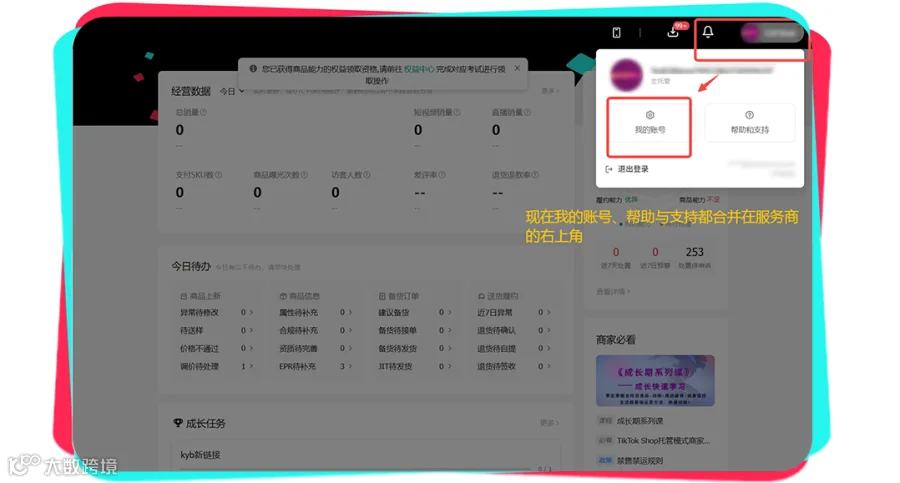The width and height of the screenshot is (900, 483).
Task: Click the 退货待确认 task label
Action: (496, 330)
